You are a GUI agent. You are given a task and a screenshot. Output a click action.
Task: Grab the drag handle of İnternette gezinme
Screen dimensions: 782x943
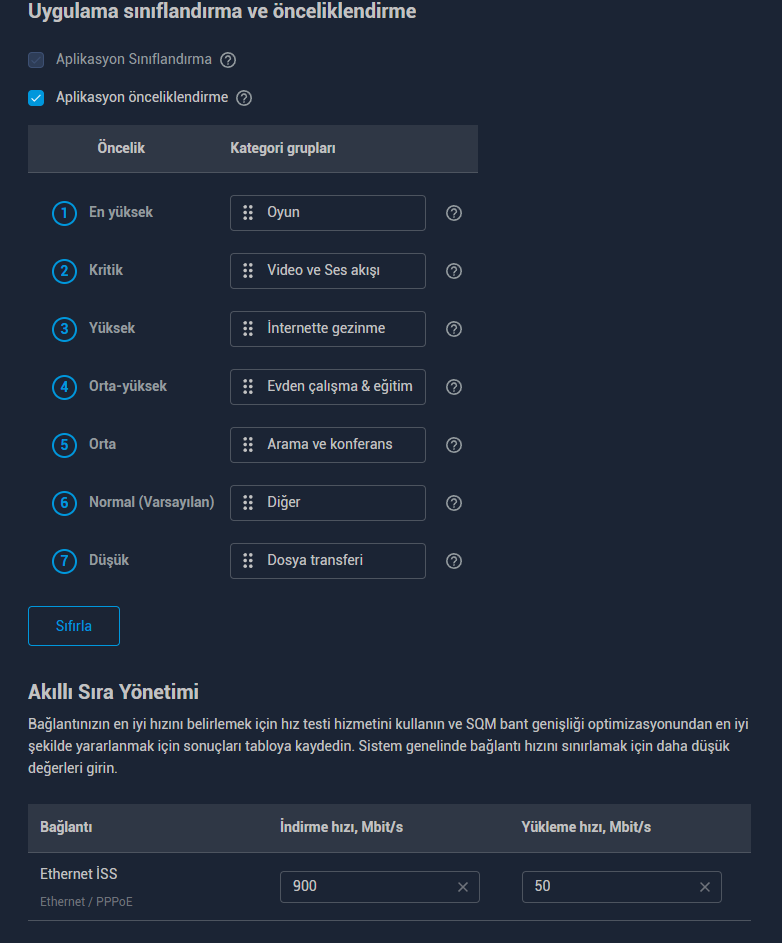[x=248, y=328]
